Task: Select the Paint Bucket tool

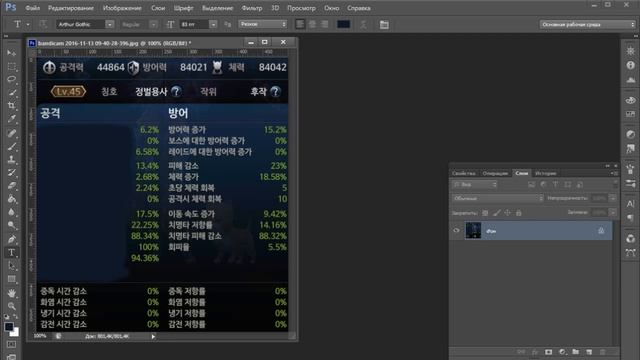Action: coord(11,199)
